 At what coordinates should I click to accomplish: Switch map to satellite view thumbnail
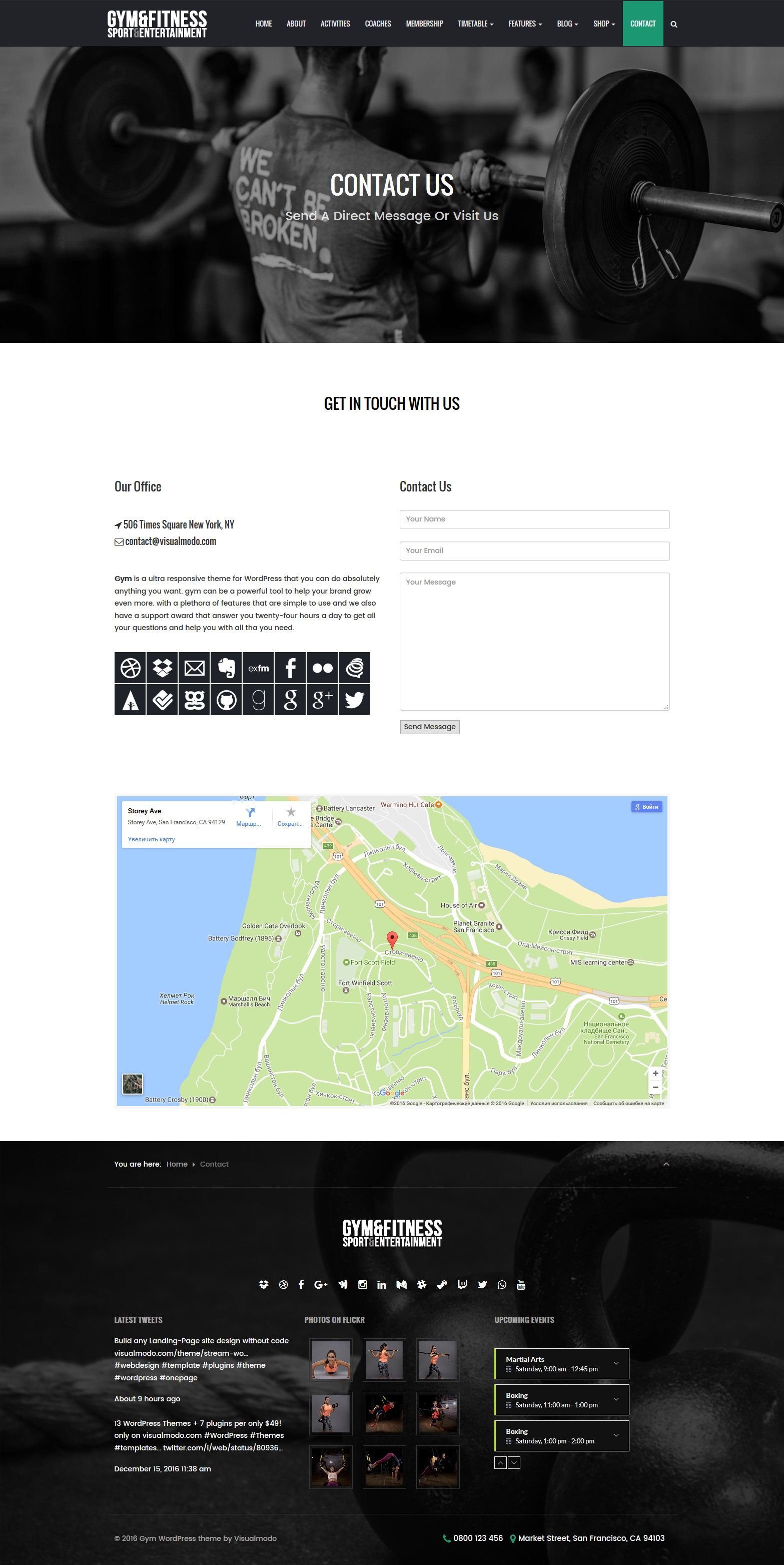[x=133, y=1083]
